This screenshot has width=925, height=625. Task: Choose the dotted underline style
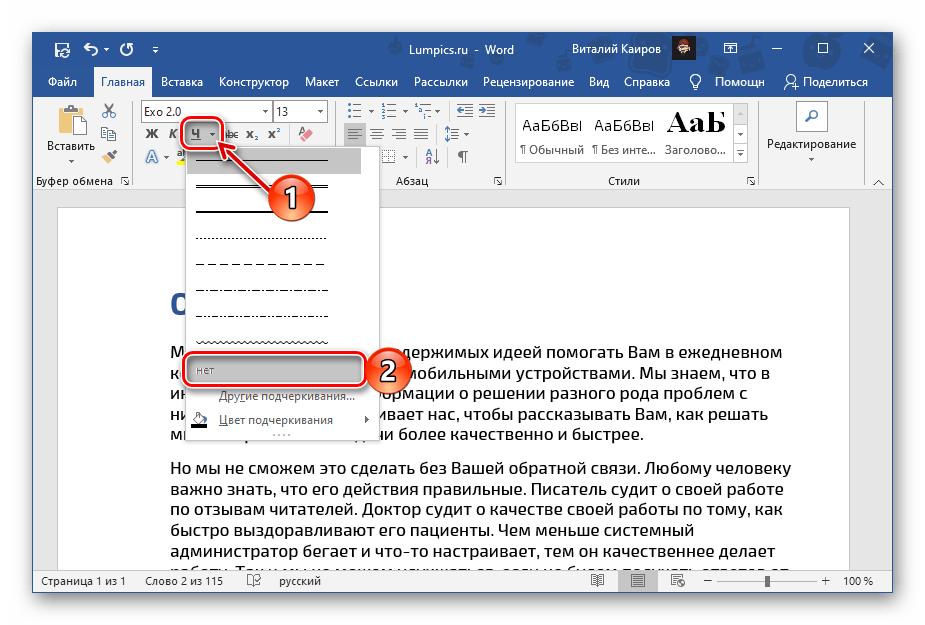pyautogui.click(x=261, y=238)
